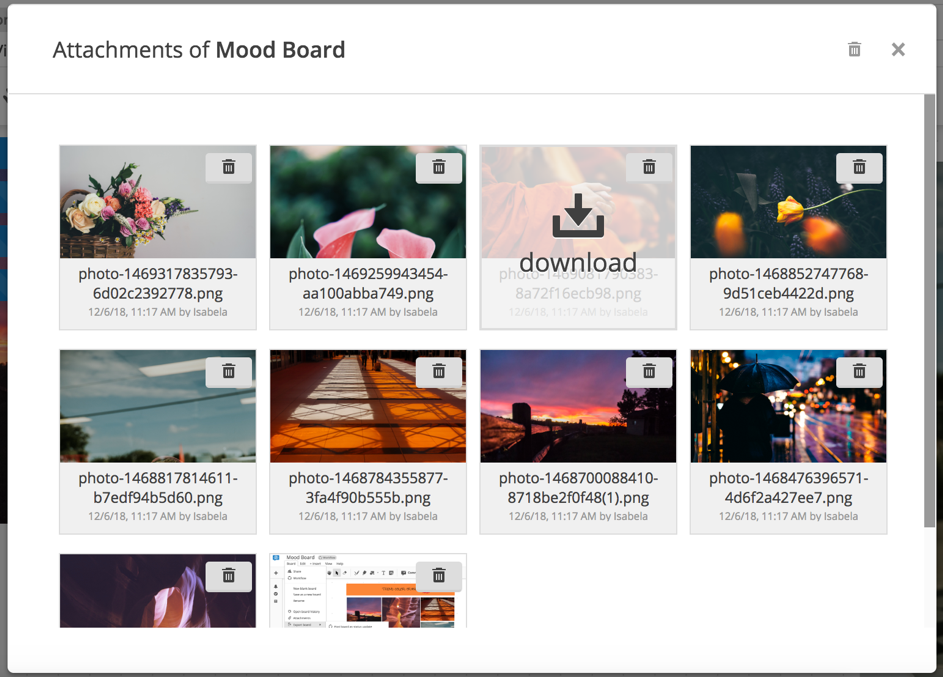This screenshot has height=677, width=943.
Task: Click the photo-1469317835793 filename link
Action: click(157, 283)
